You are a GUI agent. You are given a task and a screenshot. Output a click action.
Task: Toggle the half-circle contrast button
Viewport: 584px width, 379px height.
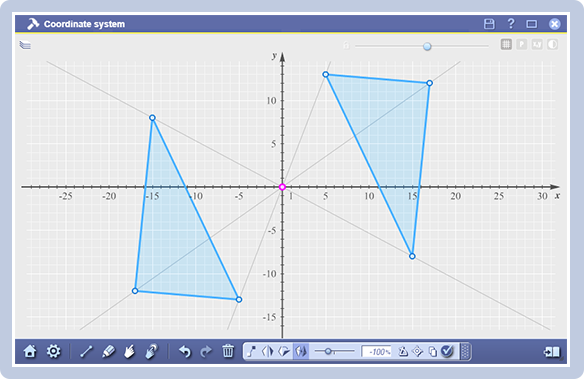pos(552,44)
